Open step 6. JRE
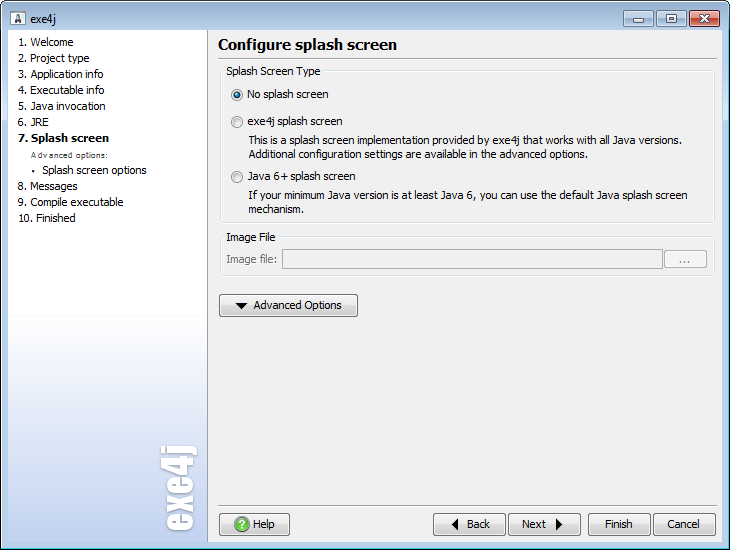 coord(33,122)
